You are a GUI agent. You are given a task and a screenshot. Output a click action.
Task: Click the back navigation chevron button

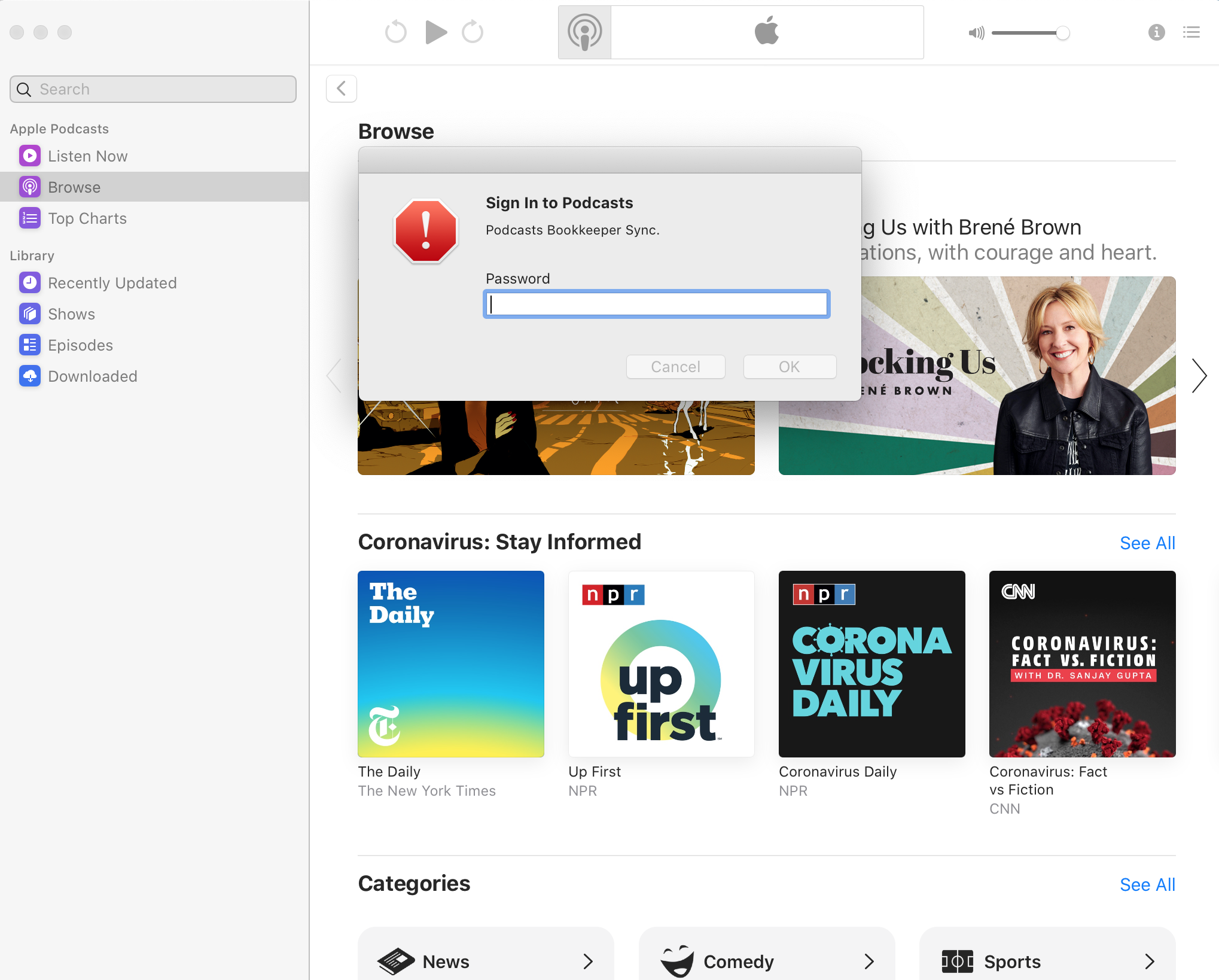(x=342, y=89)
